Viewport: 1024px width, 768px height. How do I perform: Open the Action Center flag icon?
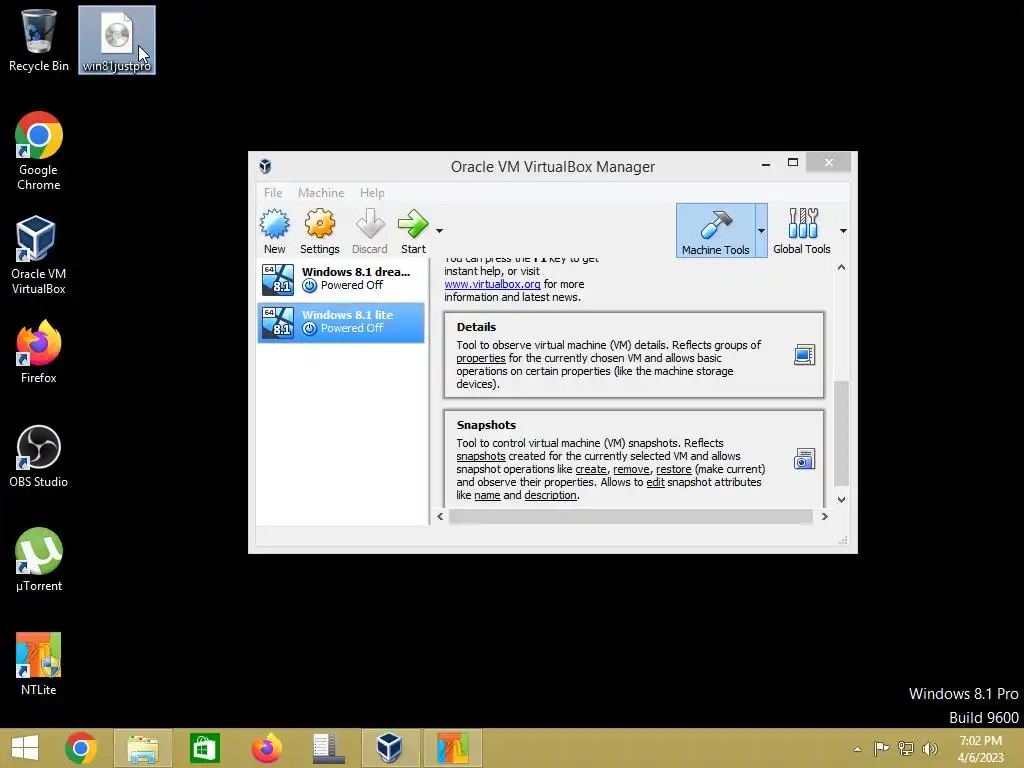[x=882, y=748]
